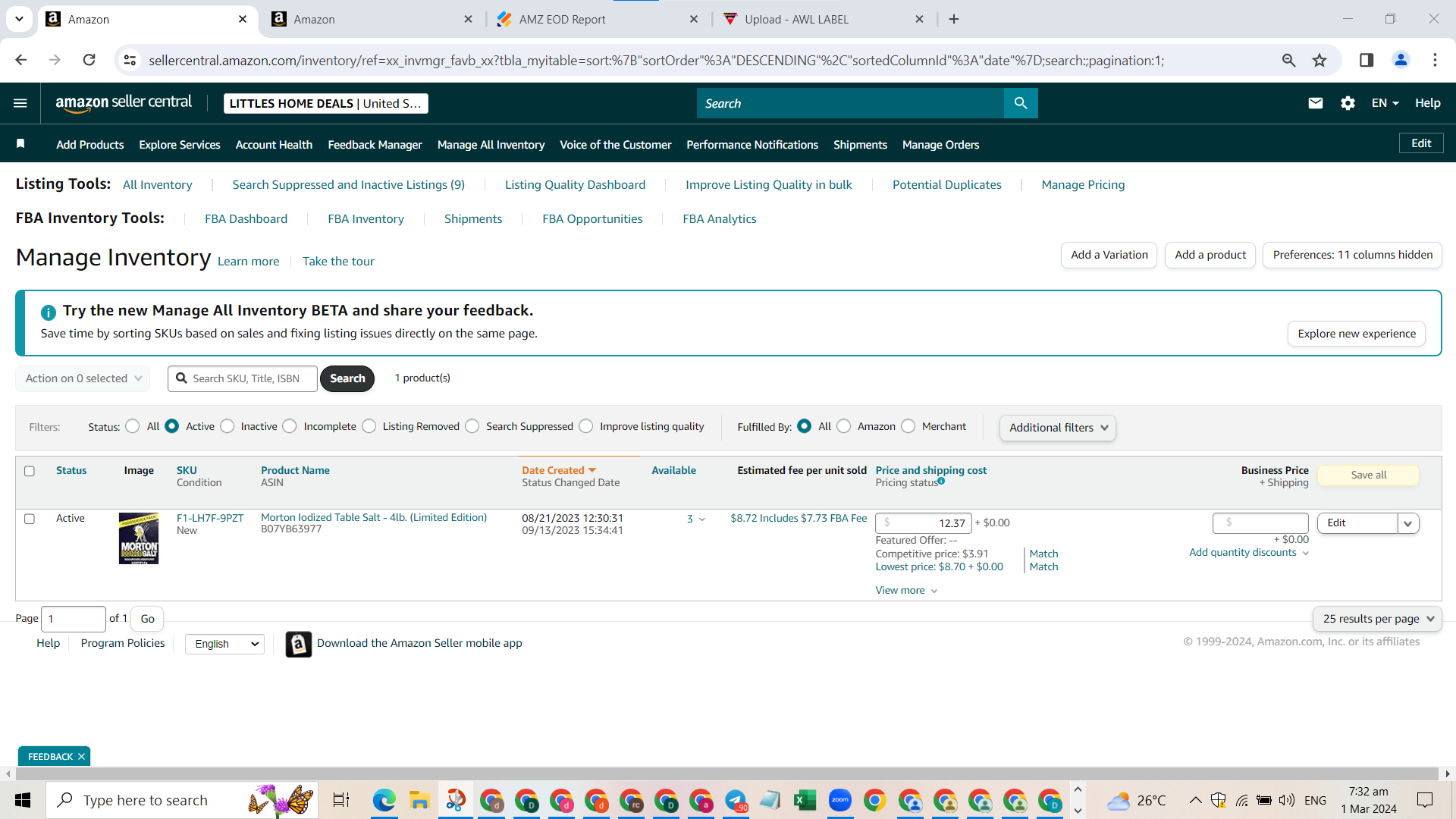Open the messages envelope icon
Viewport: 1456px width, 819px height.
coord(1316,103)
